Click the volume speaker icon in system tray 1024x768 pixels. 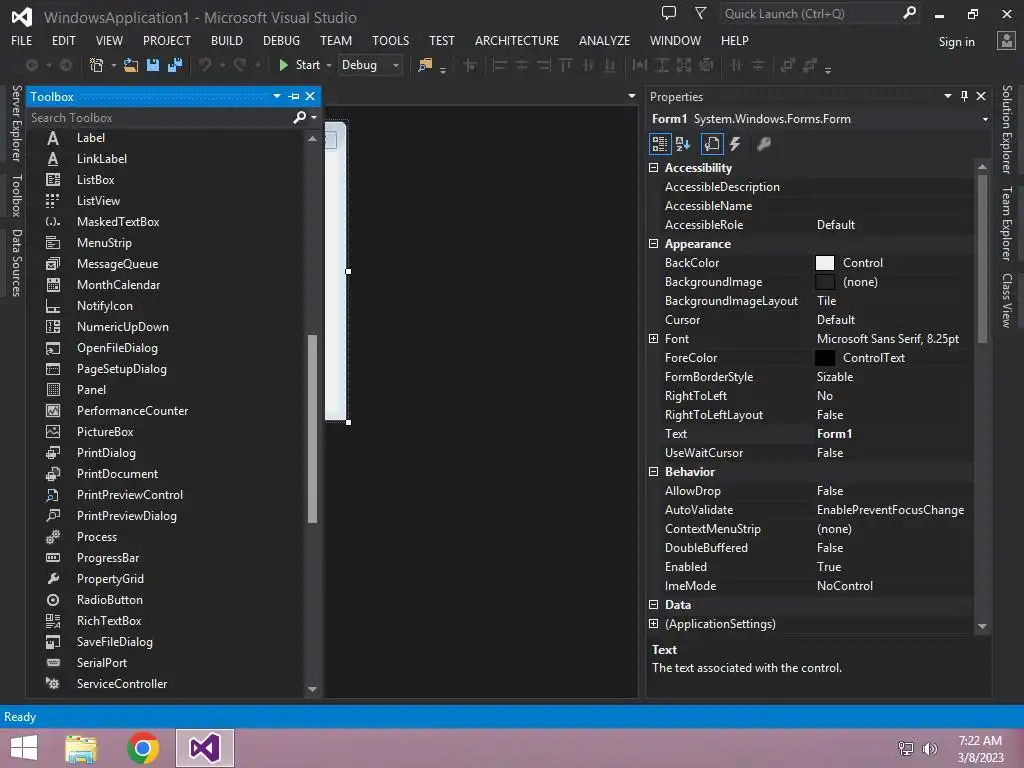pos(930,748)
